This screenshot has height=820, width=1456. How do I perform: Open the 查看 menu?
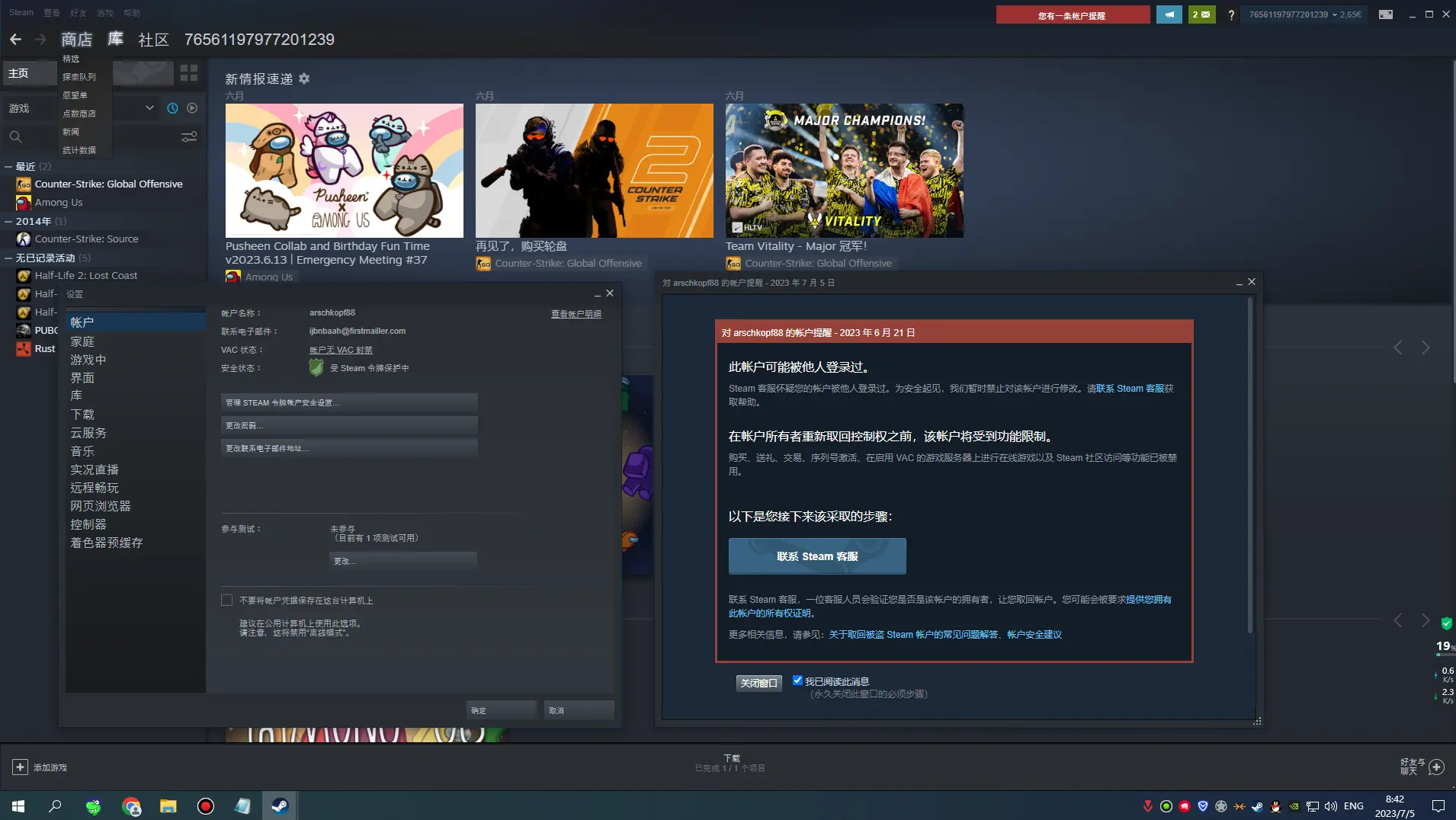pos(52,12)
